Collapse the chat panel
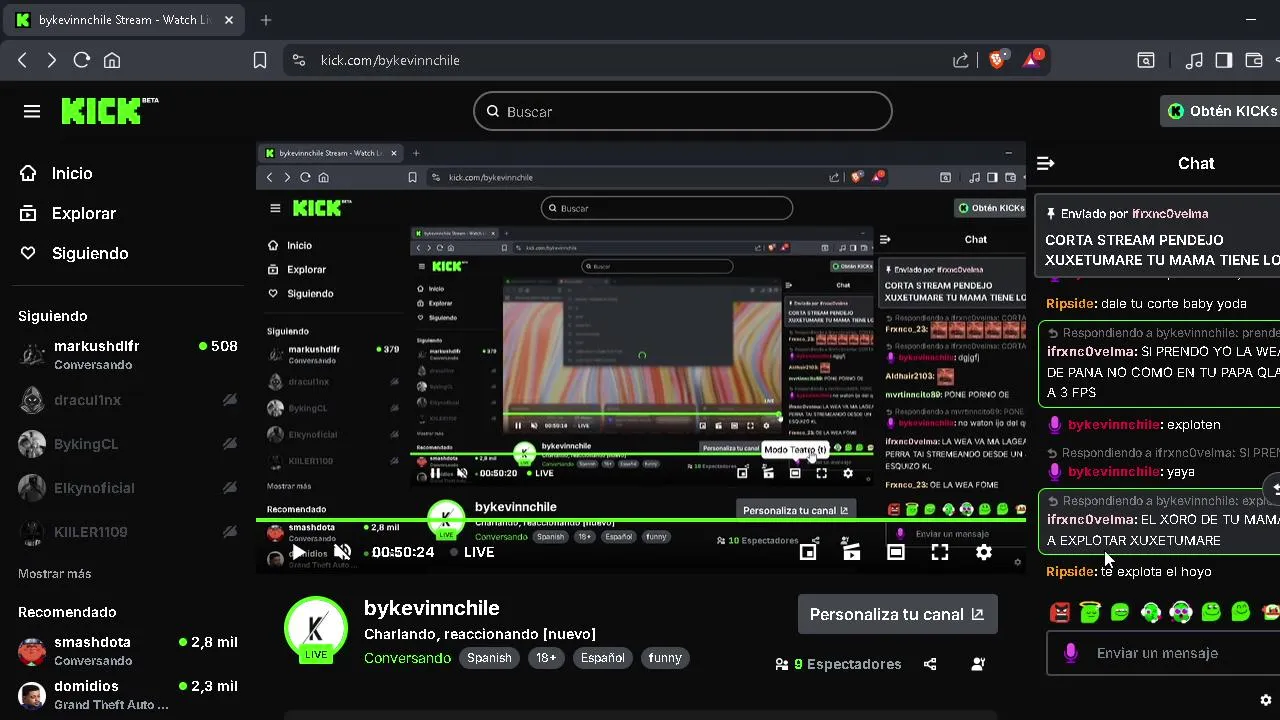 (1046, 163)
